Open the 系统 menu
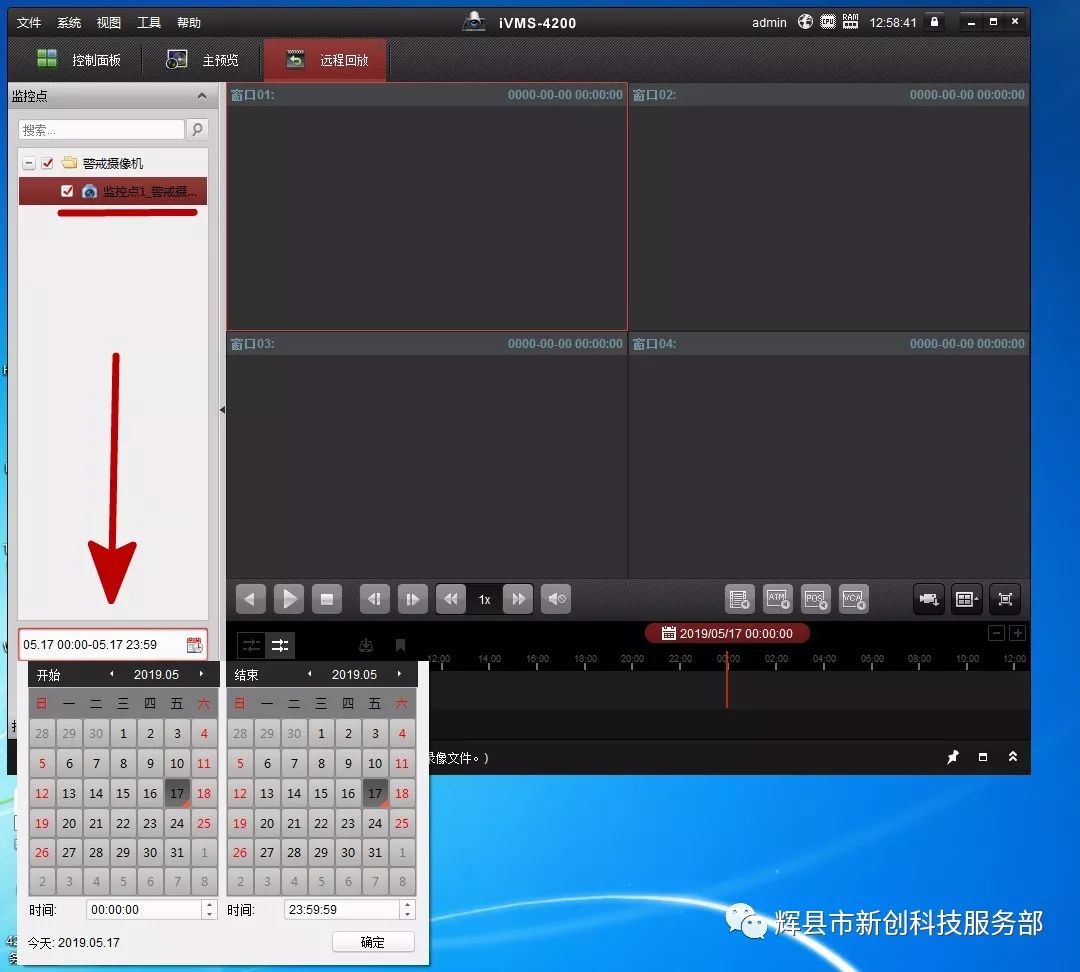Viewport: 1080px width, 972px height. [69, 23]
